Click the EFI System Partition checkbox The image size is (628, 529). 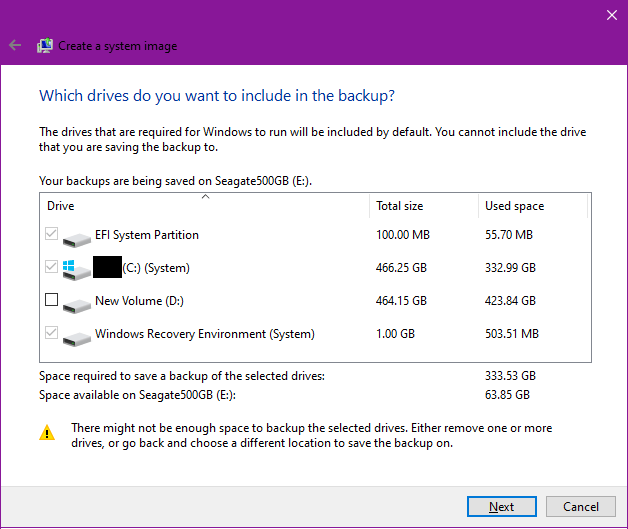tap(52, 235)
